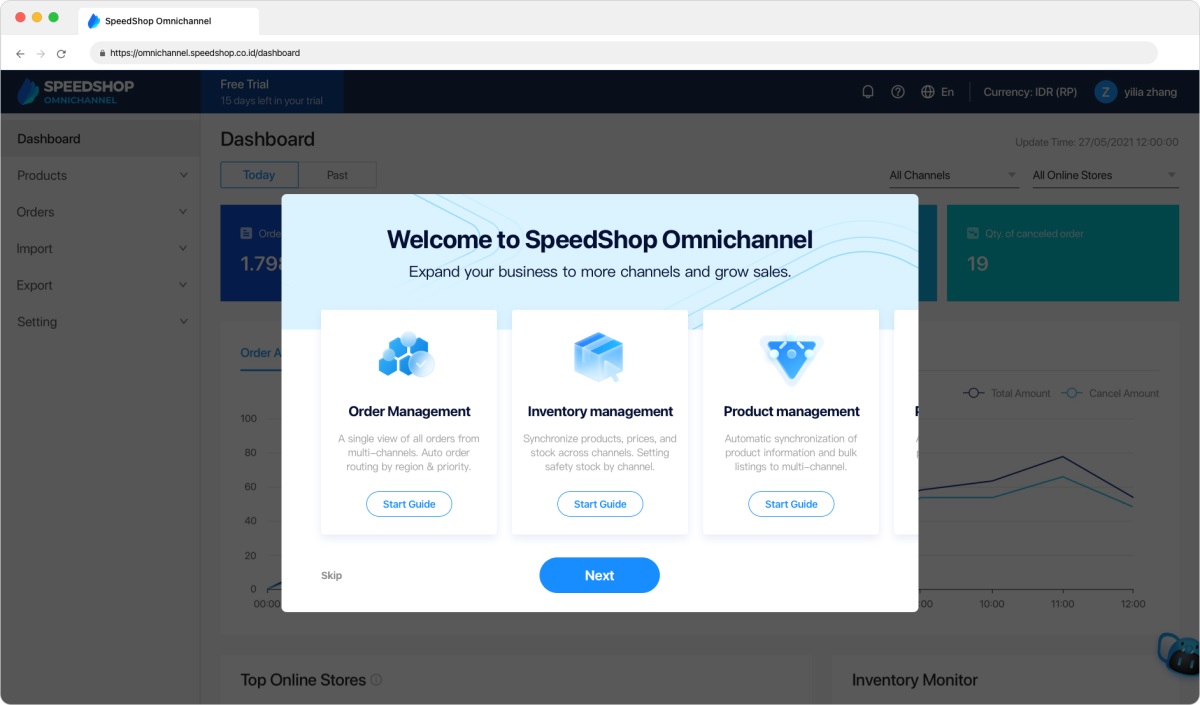This screenshot has width=1200, height=705.
Task: Start Guide for Inventory management
Action: (x=600, y=504)
